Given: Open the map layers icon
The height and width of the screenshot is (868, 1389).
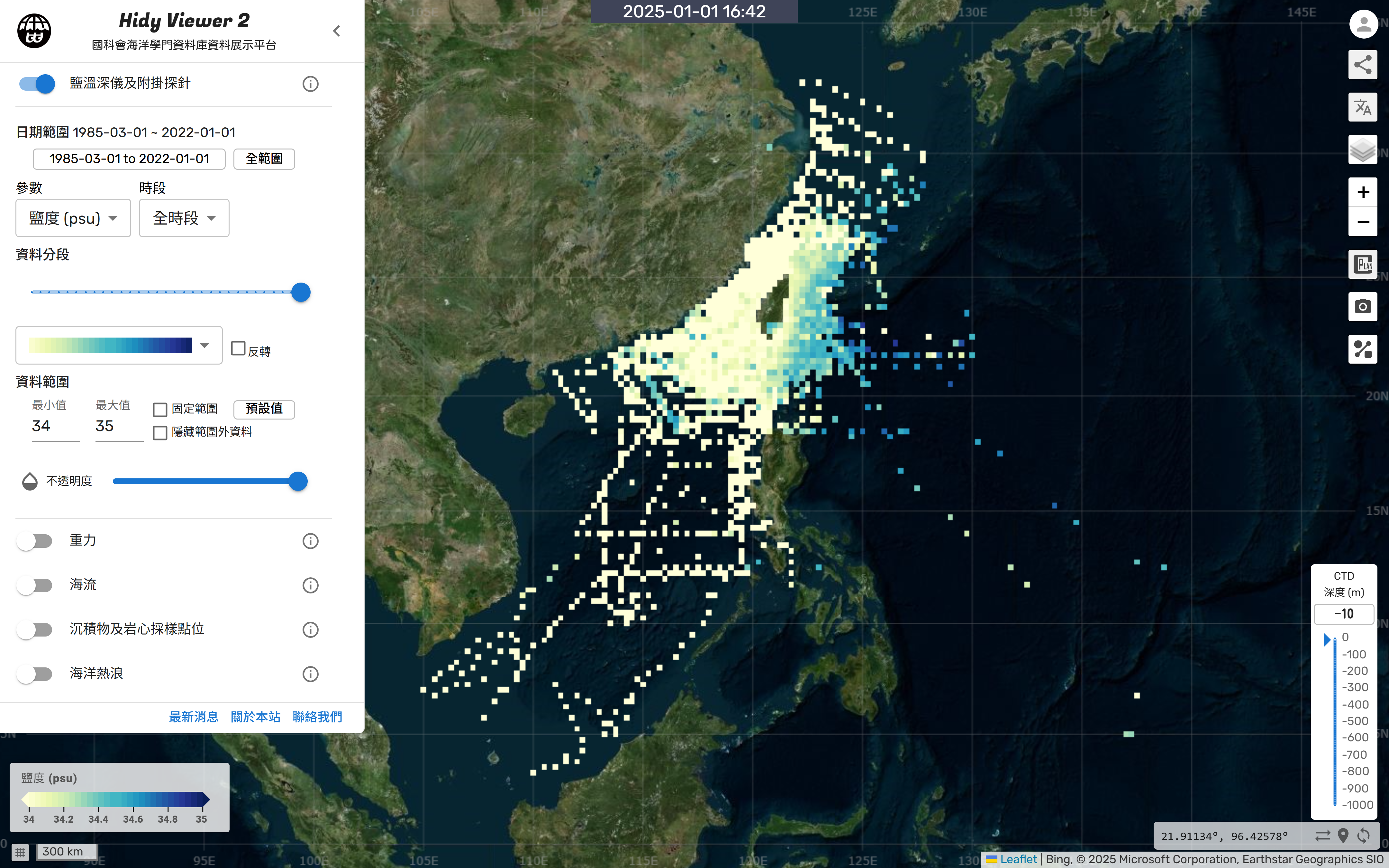Looking at the screenshot, I should pos(1363,150).
